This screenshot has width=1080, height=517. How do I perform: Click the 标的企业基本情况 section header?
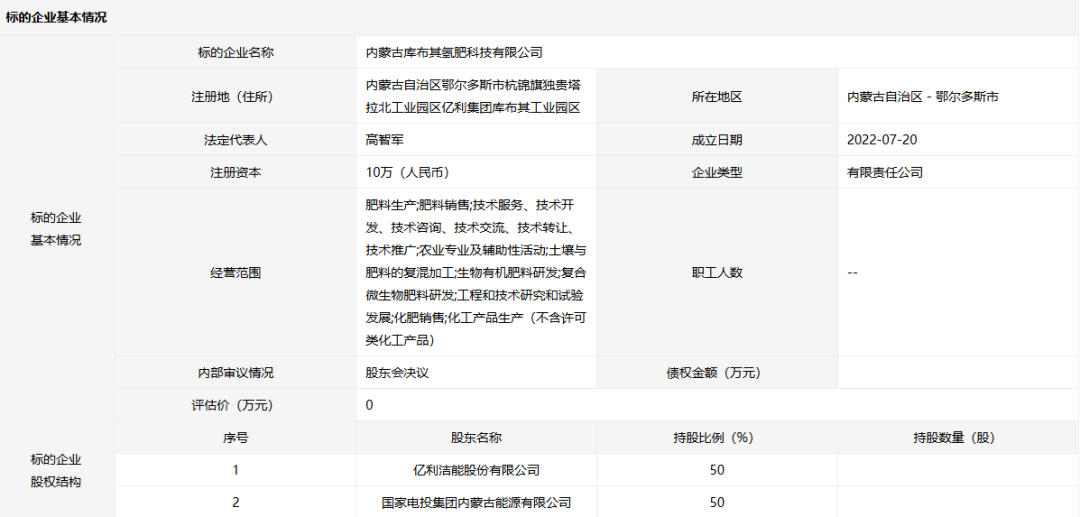coord(56,18)
